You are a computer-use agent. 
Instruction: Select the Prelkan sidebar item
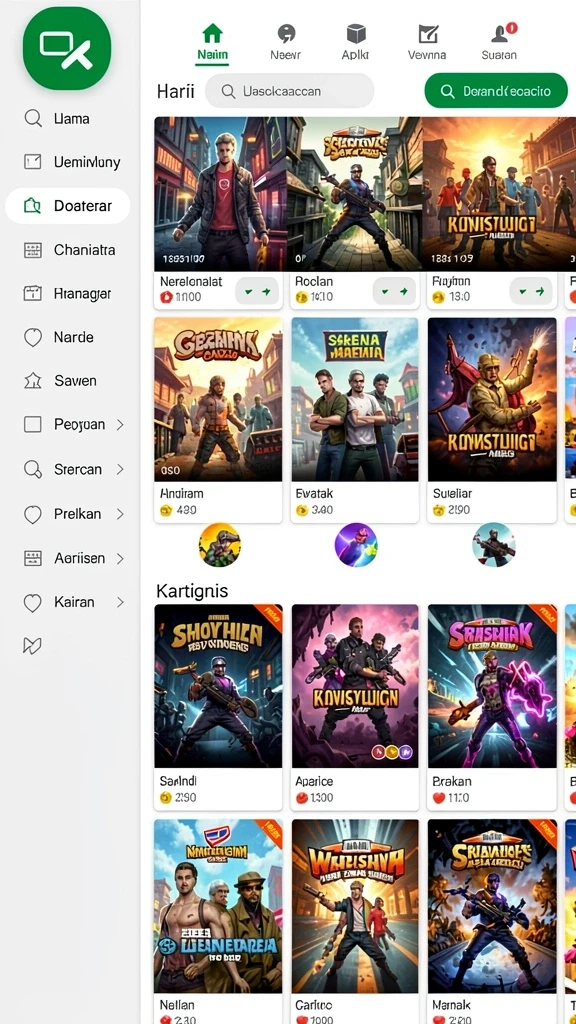pos(68,514)
